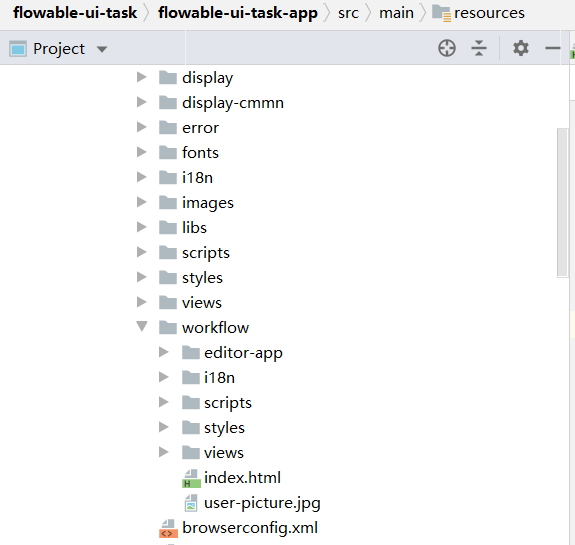The height and width of the screenshot is (545, 575).
Task: Select user-picture.jpg file
Action: click(262, 503)
